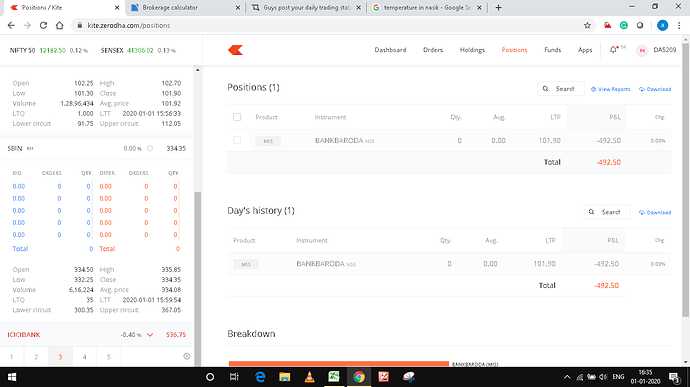Image resolution: width=690 pixels, height=387 pixels.
Task: Check the BANKBARODA position row checkbox
Action: 237,140
